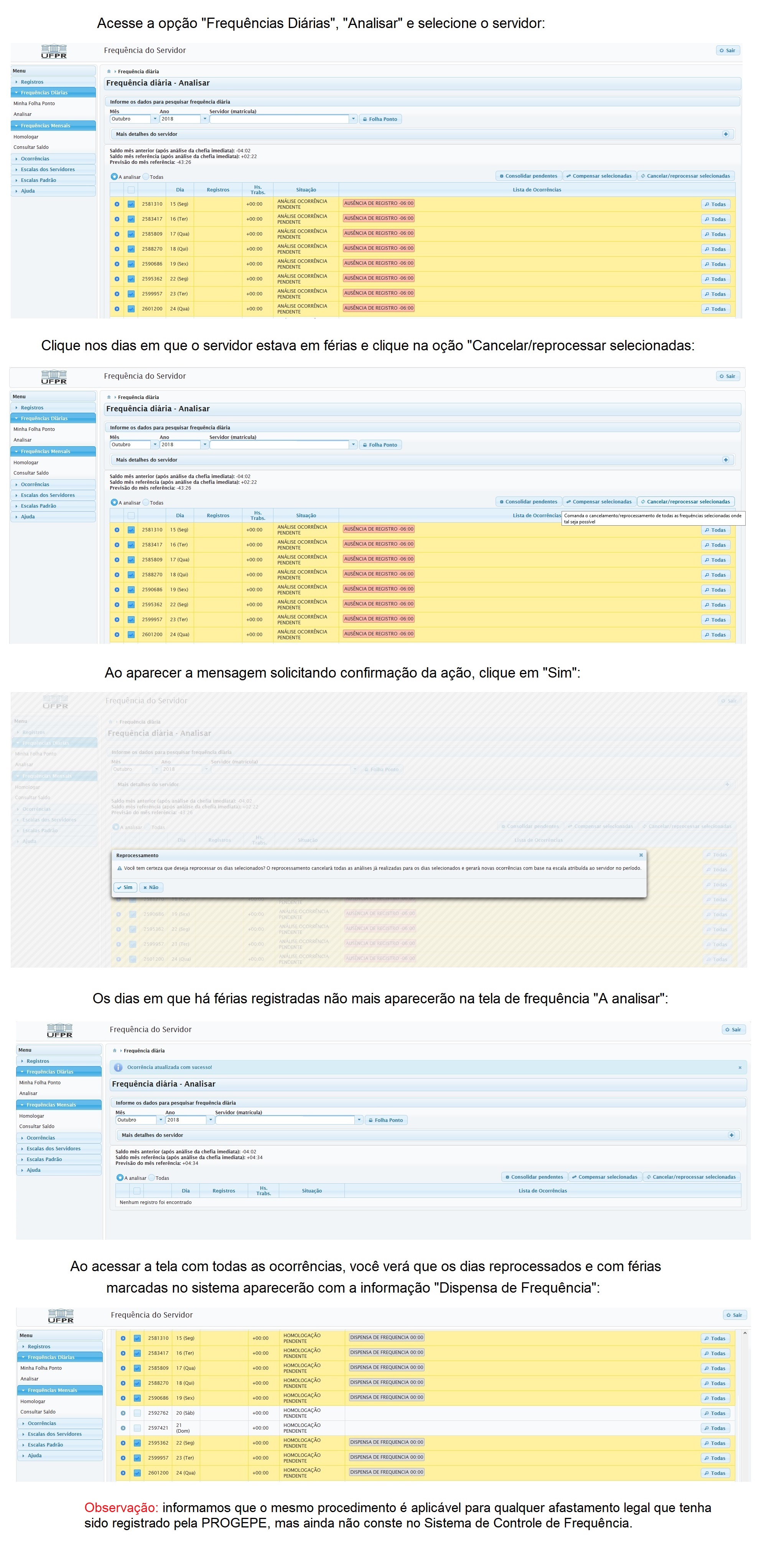Click scroll-up arrow beside DISPENSA DE FREQUENCIA list
This screenshot has width=784, height=1552.
(744, 1333)
